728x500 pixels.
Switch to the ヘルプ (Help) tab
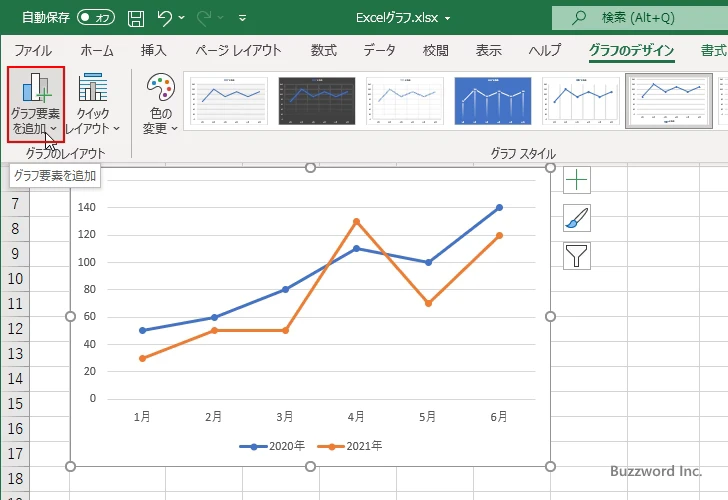point(545,50)
